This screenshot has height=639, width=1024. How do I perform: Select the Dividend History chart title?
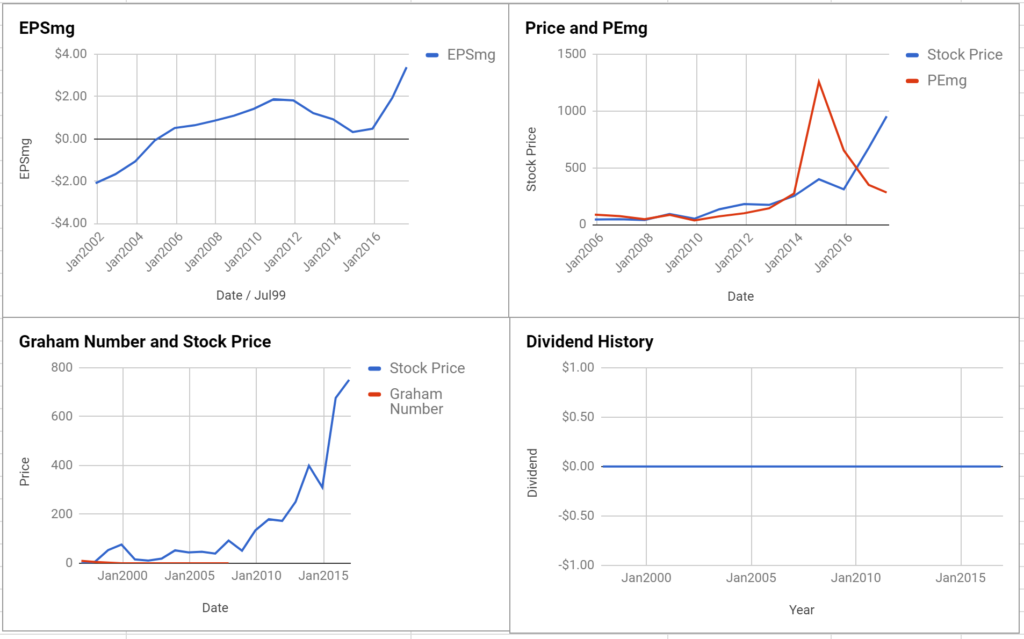[589, 342]
